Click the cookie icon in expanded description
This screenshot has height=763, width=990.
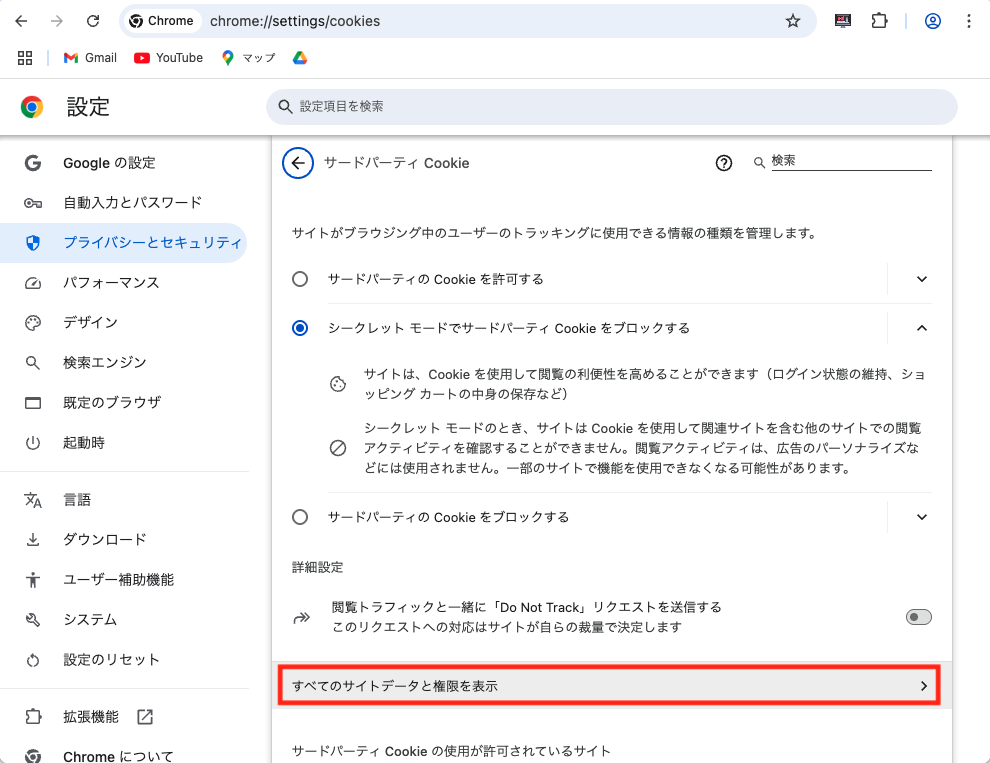pyautogui.click(x=338, y=384)
